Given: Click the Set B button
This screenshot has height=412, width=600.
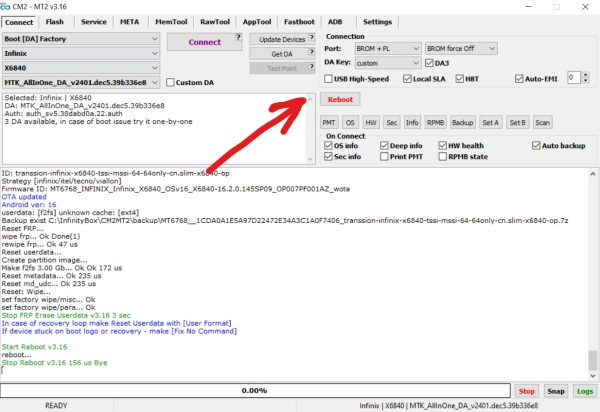Looking at the screenshot, I should [x=517, y=123].
